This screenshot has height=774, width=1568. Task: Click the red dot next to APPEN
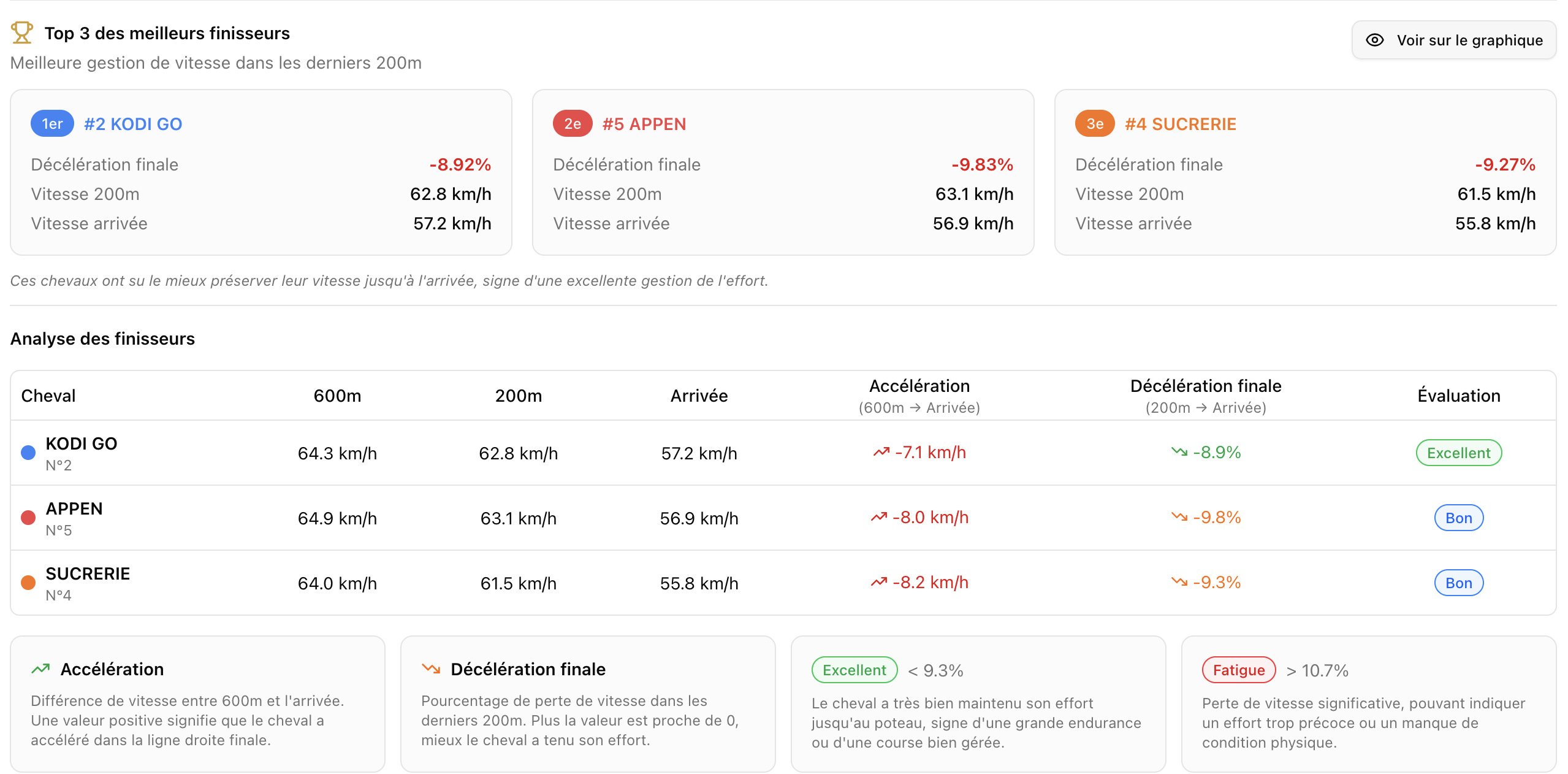28,518
